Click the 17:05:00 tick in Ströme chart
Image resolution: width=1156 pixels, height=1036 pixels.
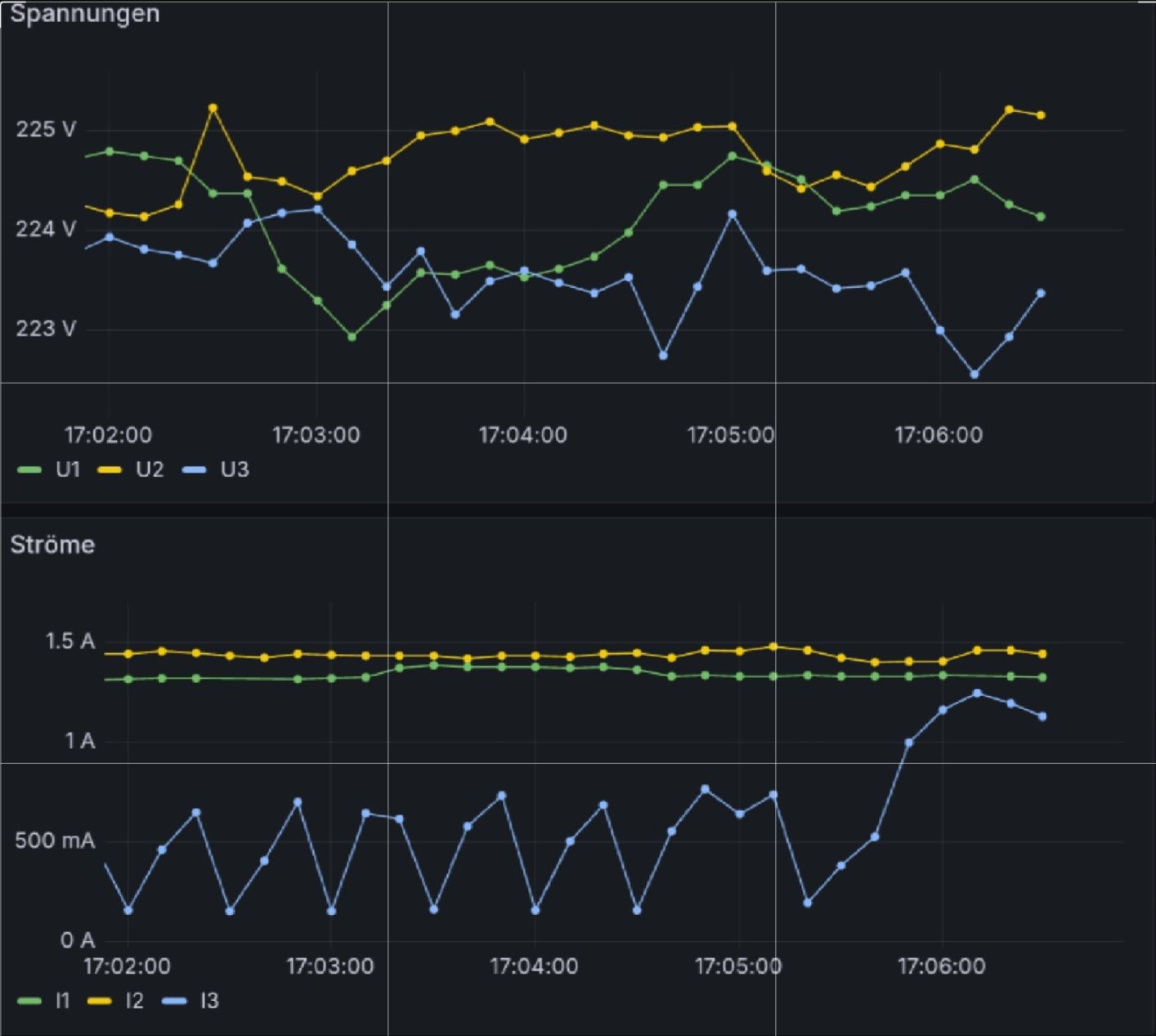pyautogui.click(x=738, y=966)
